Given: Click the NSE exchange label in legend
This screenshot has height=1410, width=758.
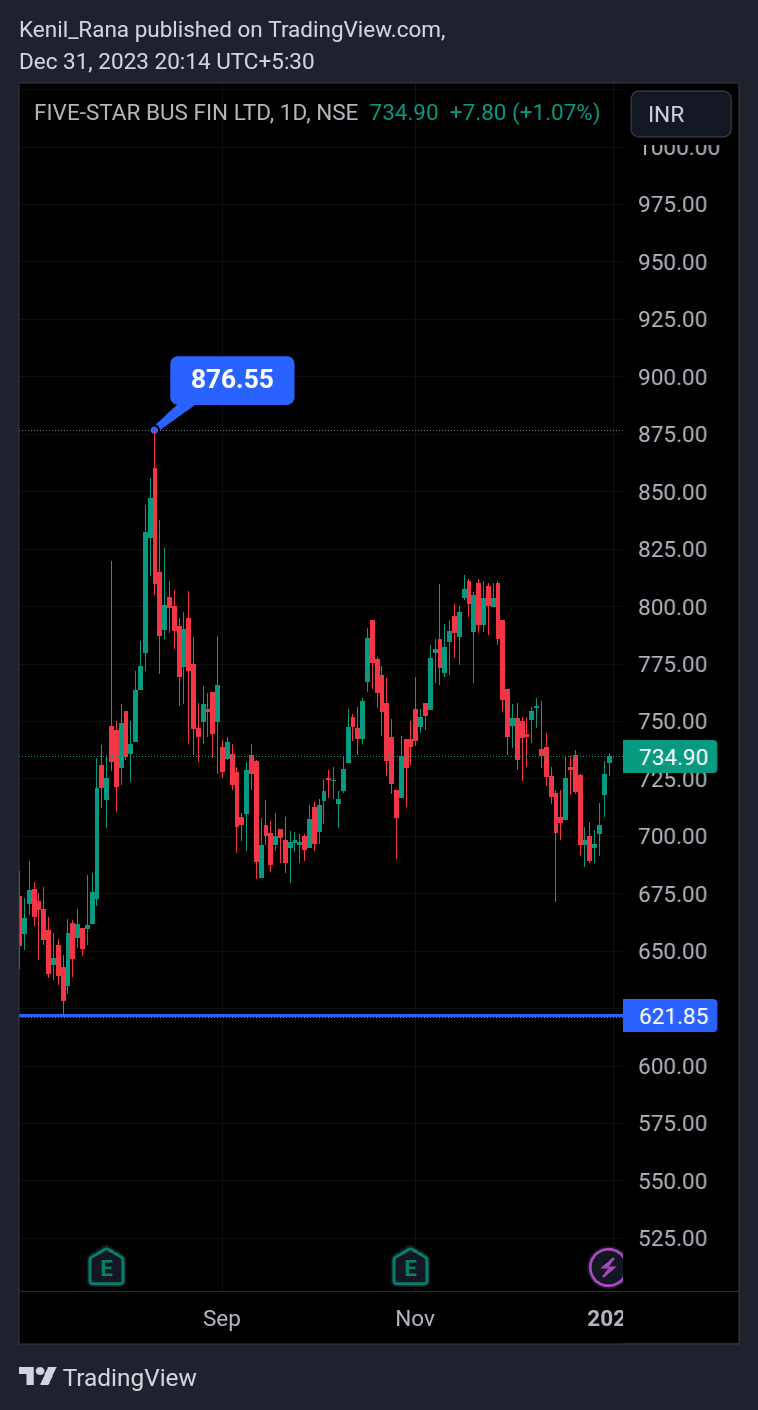Looking at the screenshot, I should point(337,113).
